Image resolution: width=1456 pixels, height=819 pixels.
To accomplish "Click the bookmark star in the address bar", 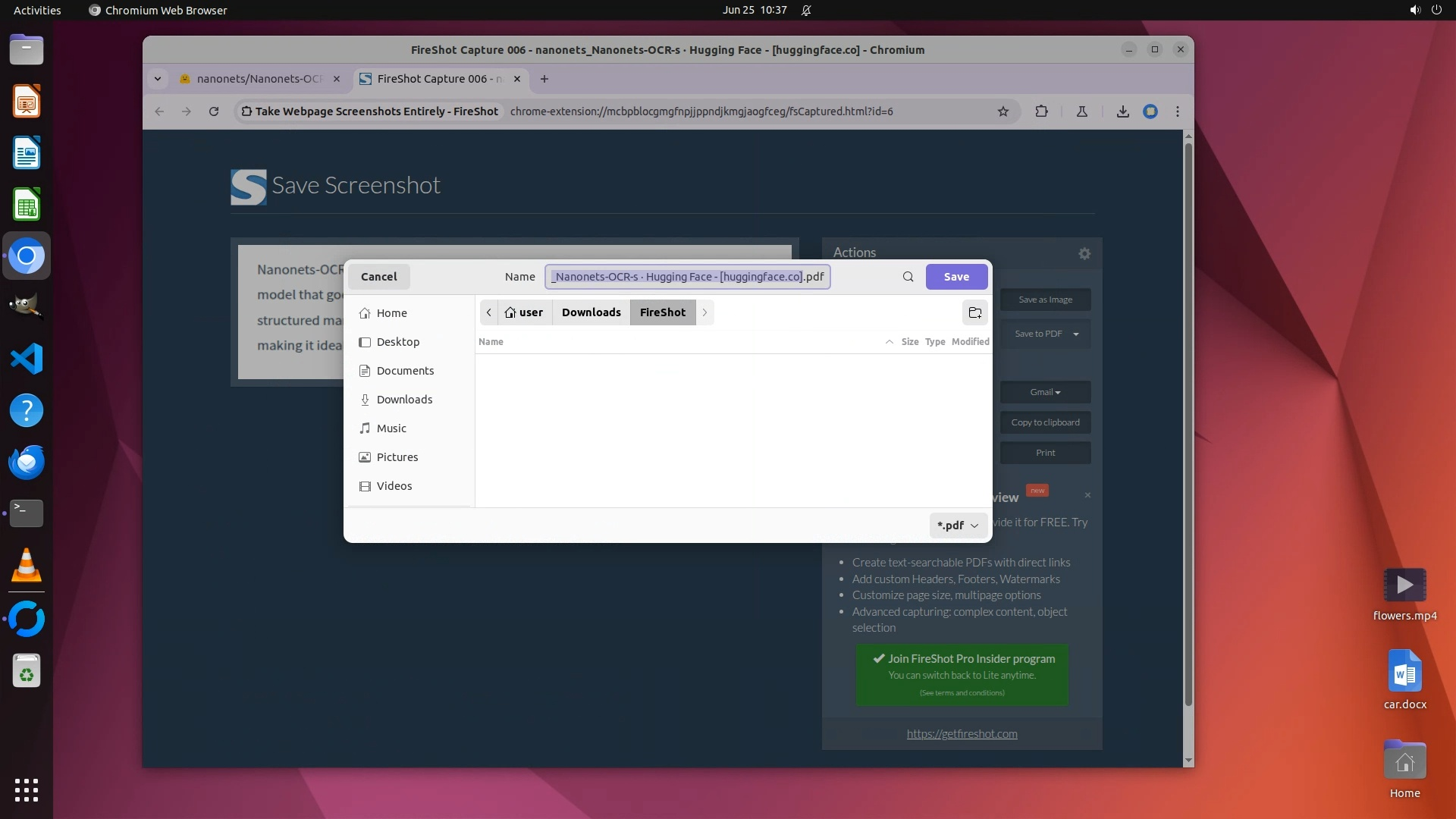I will (1003, 111).
